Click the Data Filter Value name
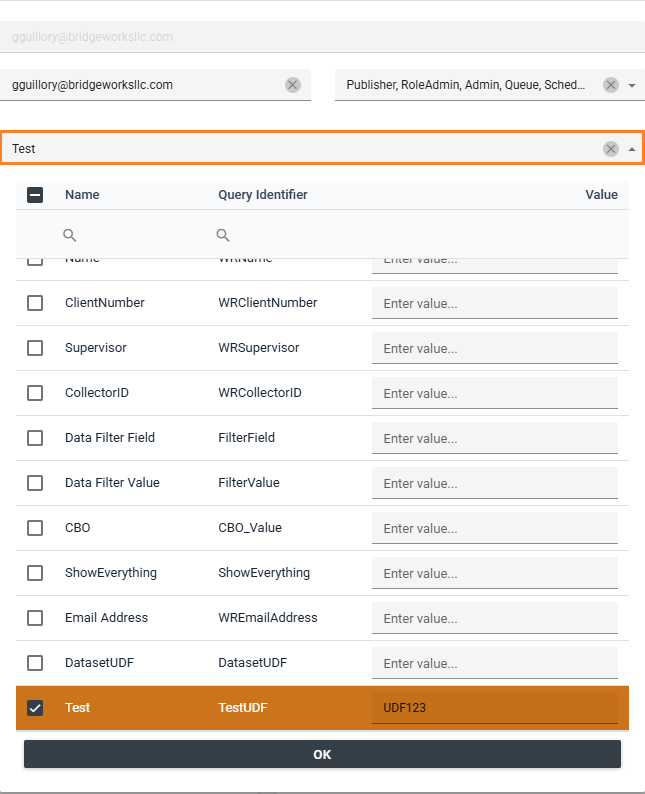 (x=112, y=483)
